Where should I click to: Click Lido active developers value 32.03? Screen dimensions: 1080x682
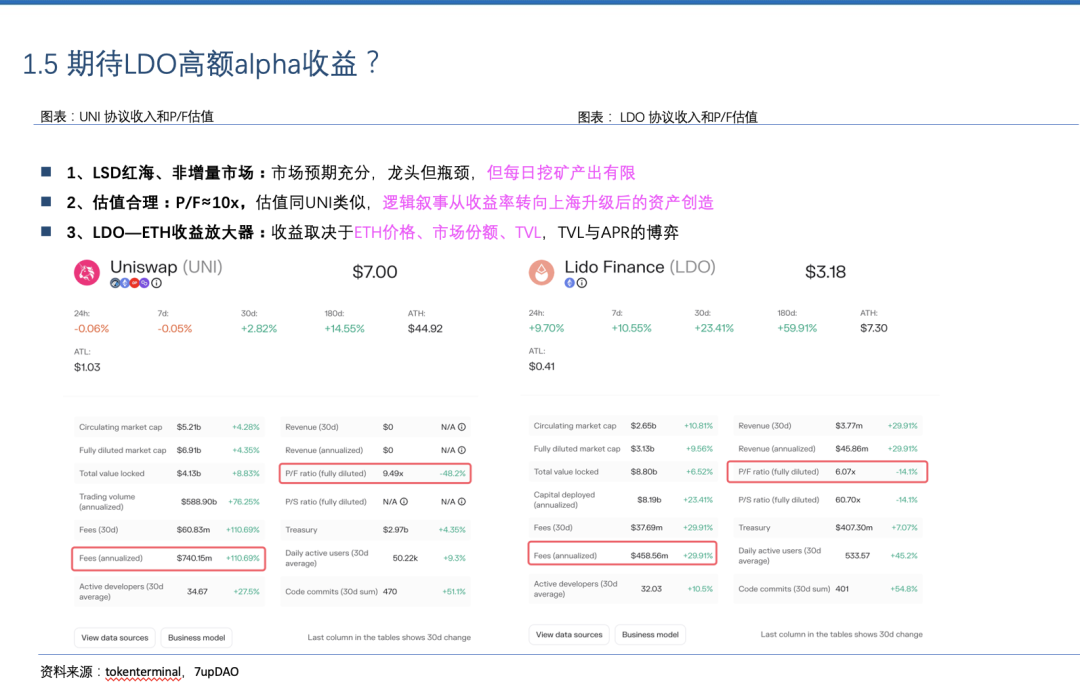[x=651, y=589]
